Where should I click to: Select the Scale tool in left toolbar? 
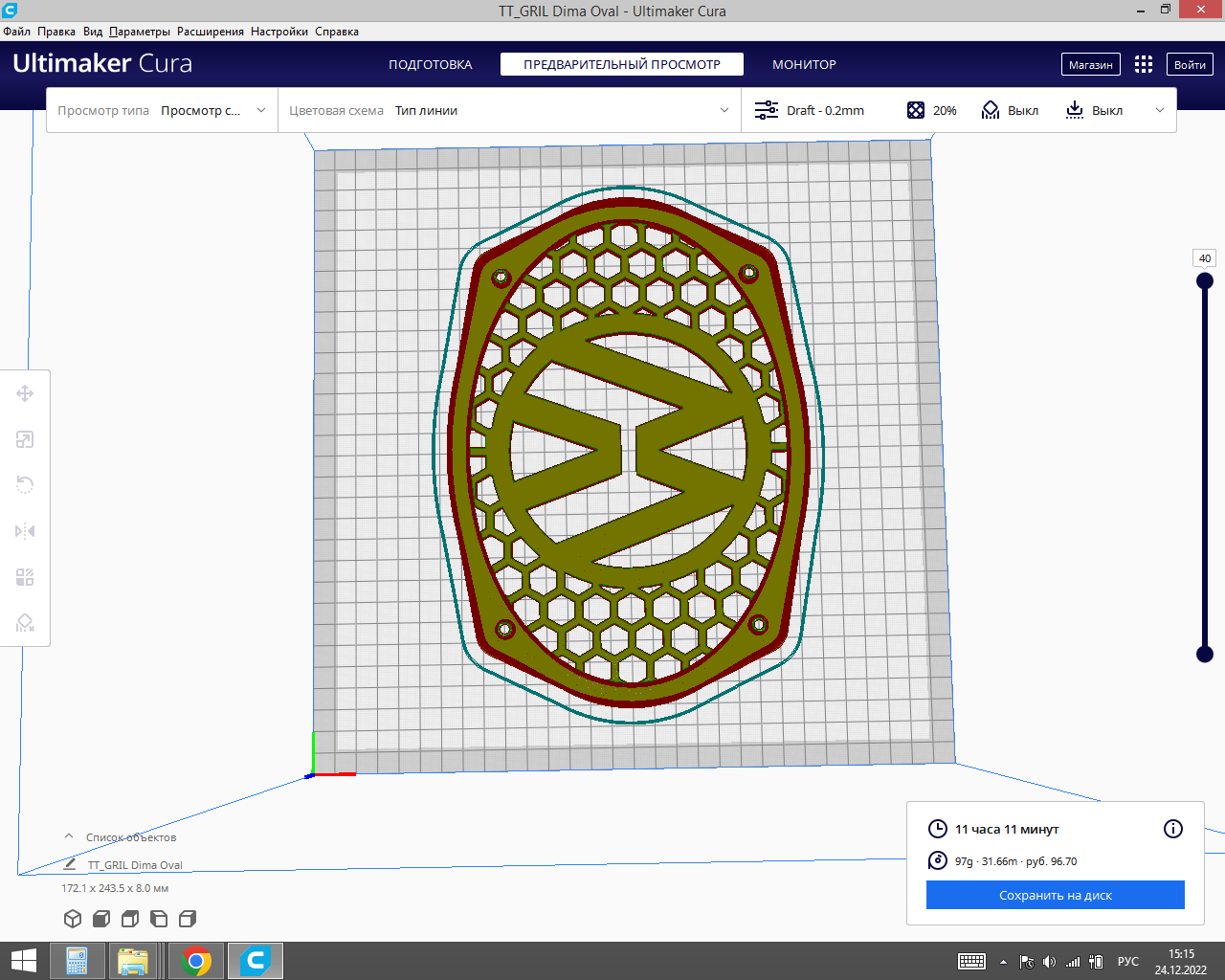pos(25,439)
